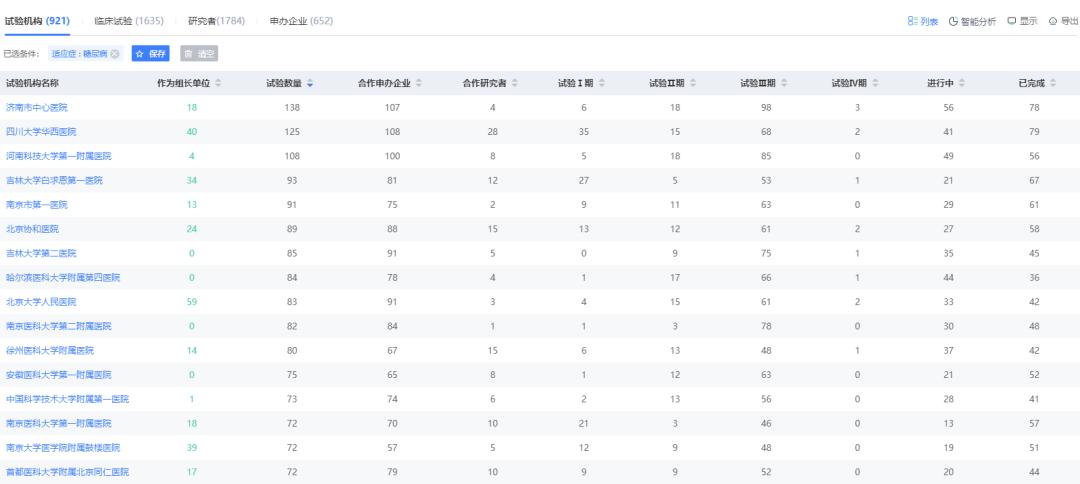The width and height of the screenshot is (1080, 484).
Task: Switch to 列表 list view
Action: pyautogui.click(x=922, y=21)
